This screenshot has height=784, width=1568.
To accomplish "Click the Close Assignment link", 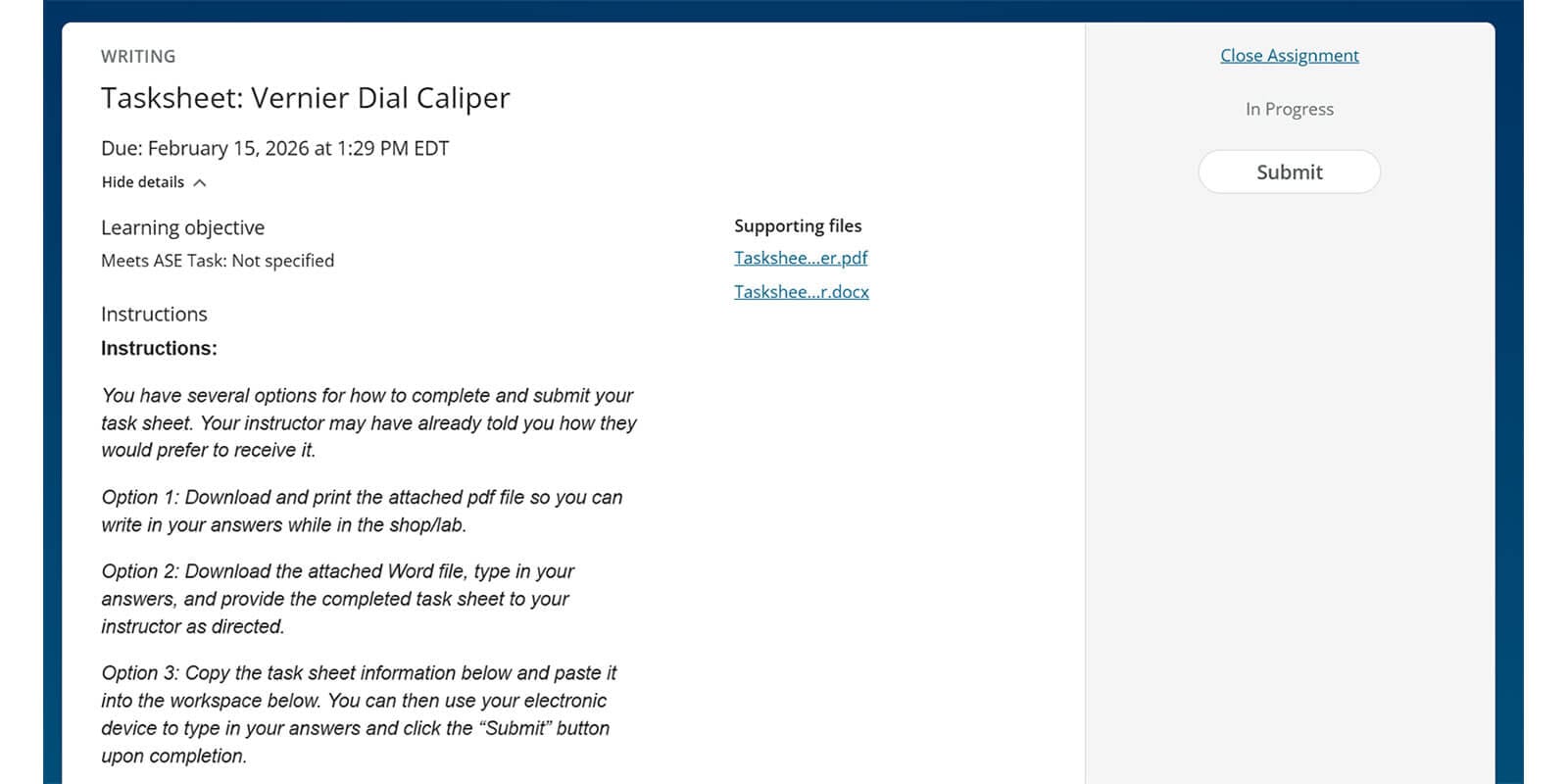I will pos(1289,56).
